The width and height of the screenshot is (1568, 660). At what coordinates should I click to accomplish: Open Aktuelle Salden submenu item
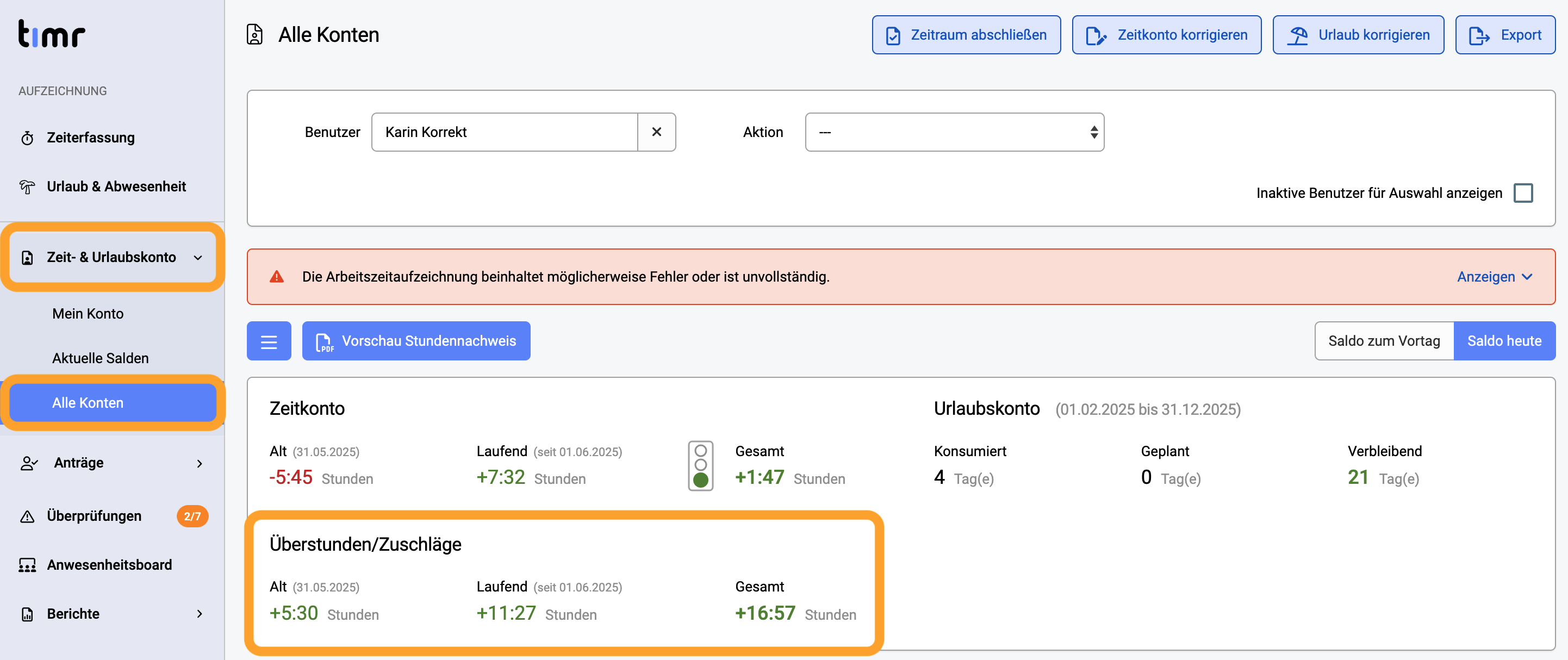point(101,358)
